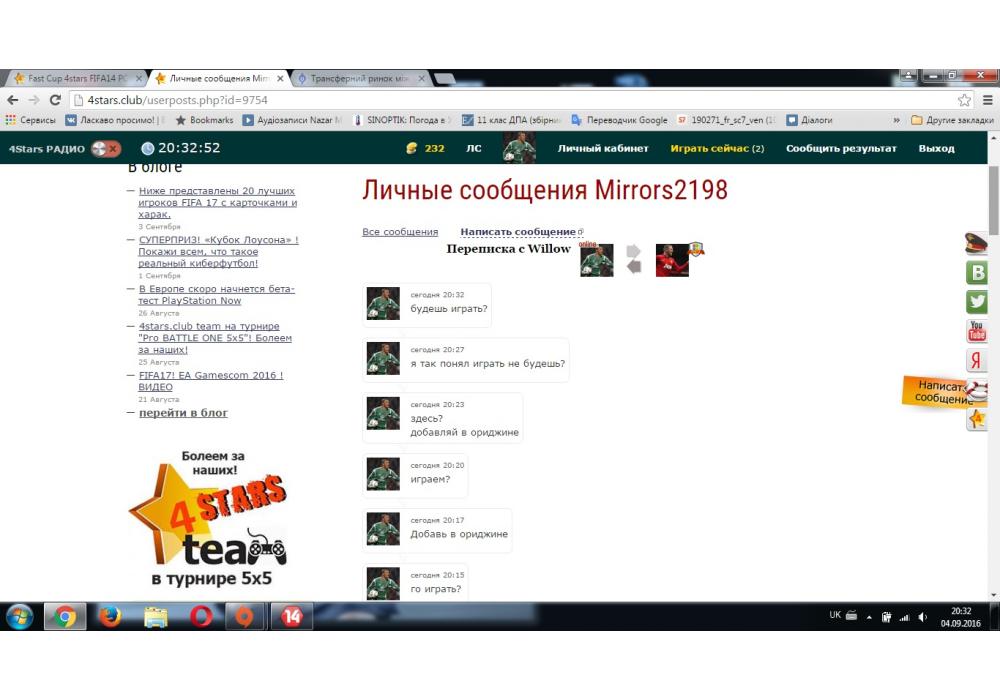Image resolution: width=1000 pixels, height=700 pixels.
Task: Open Личный кабинет in the top menu
Action: pos(603,149)
